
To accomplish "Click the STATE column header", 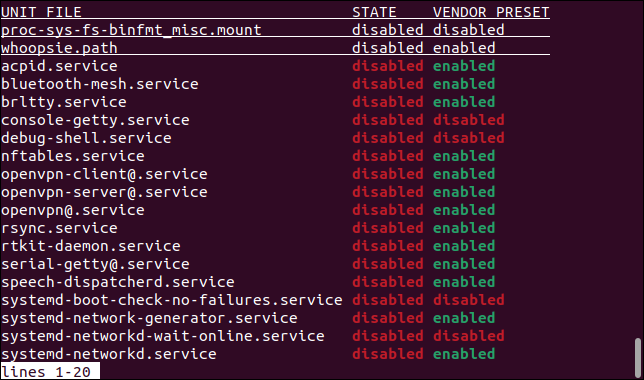I will click(374, 12).
